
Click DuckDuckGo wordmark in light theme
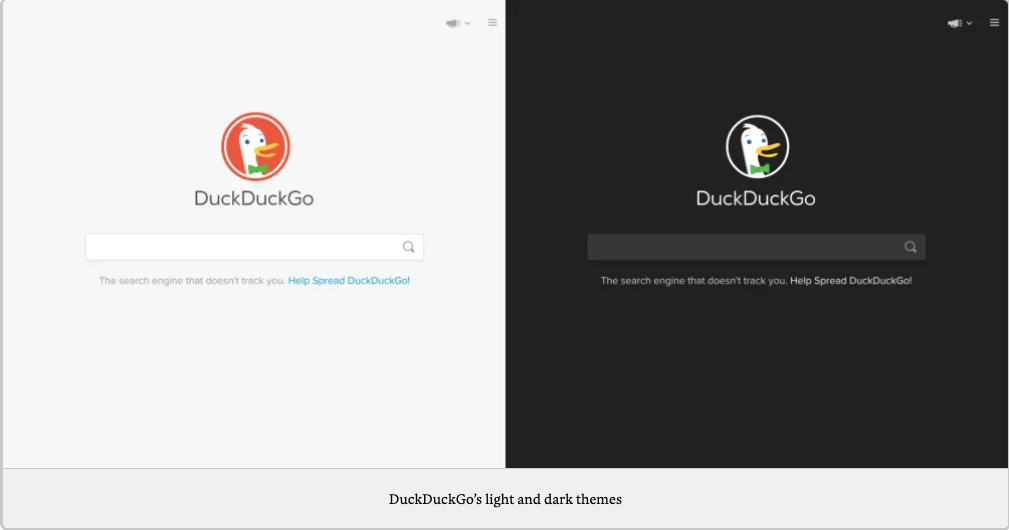[254, 198]
